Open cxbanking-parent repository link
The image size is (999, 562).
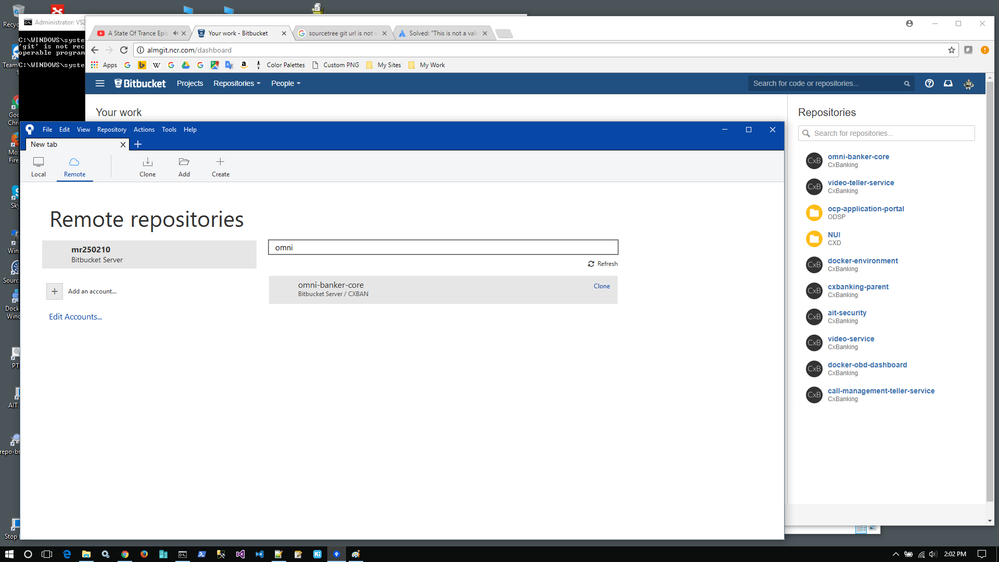(858, 287)
